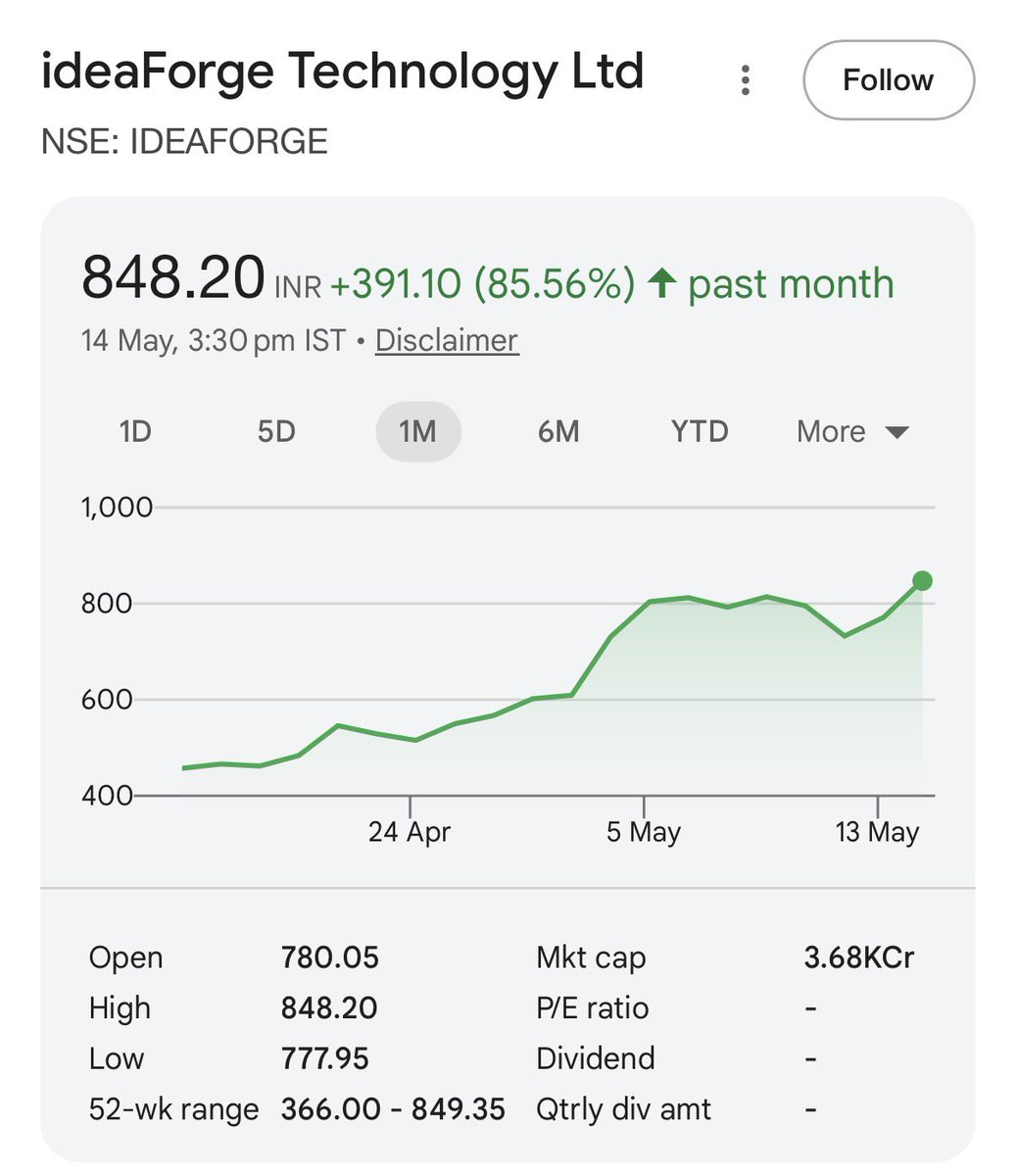Image resolution: width=1016 pixels, height=1176 pixels.
Task: Click the Mkt cap value 3.68KCr
Action: pos(859,957)
